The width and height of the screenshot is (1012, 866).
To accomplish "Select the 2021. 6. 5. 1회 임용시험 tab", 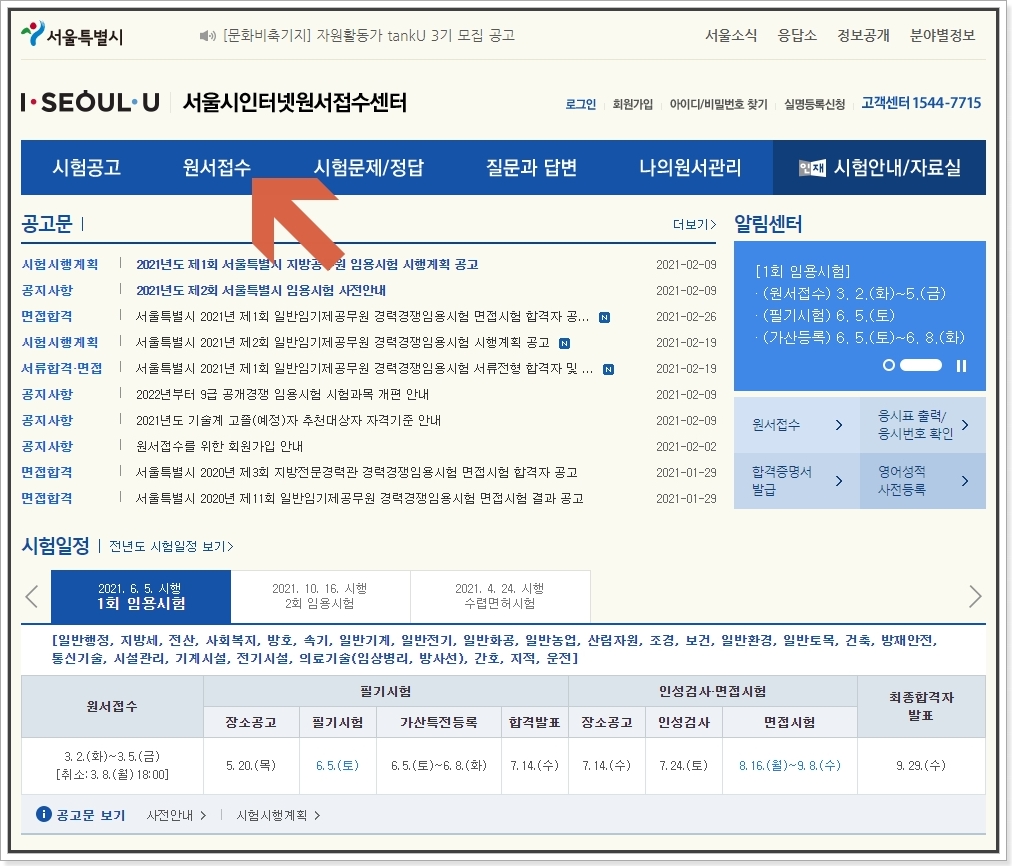I will click(141, 596).
